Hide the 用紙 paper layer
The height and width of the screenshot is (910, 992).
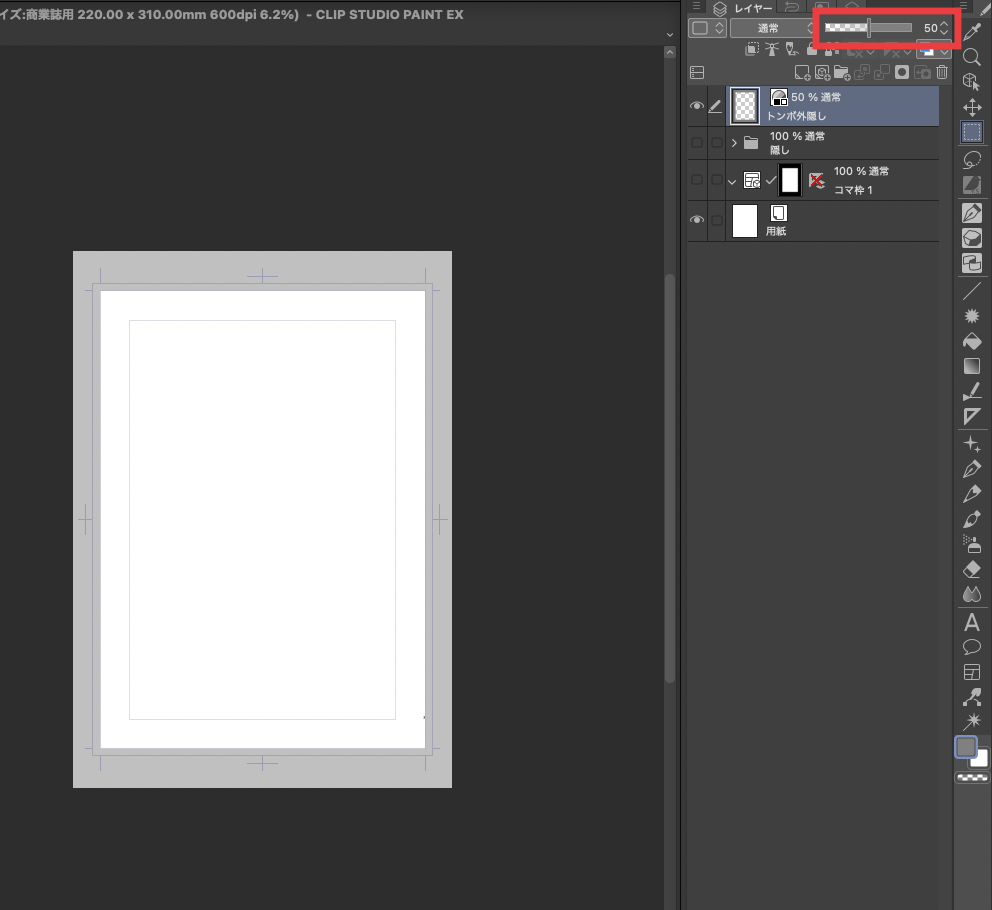tap(697, 220)
